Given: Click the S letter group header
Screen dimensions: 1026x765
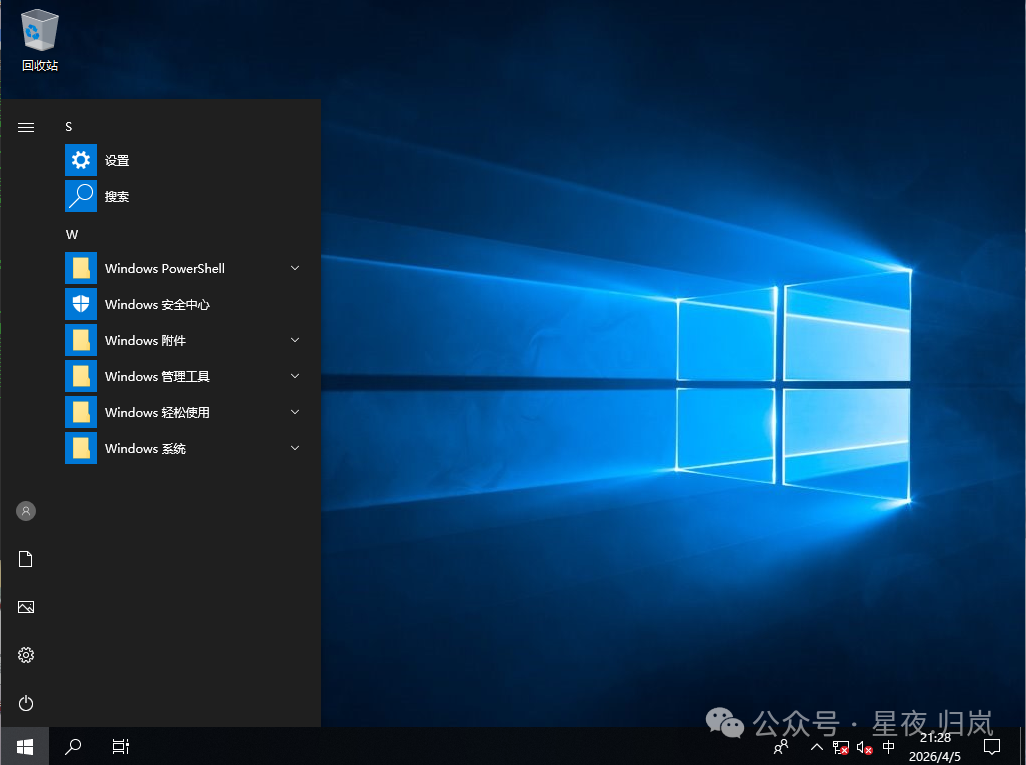Looking at the screenshot, I should [x=69, y=127].
